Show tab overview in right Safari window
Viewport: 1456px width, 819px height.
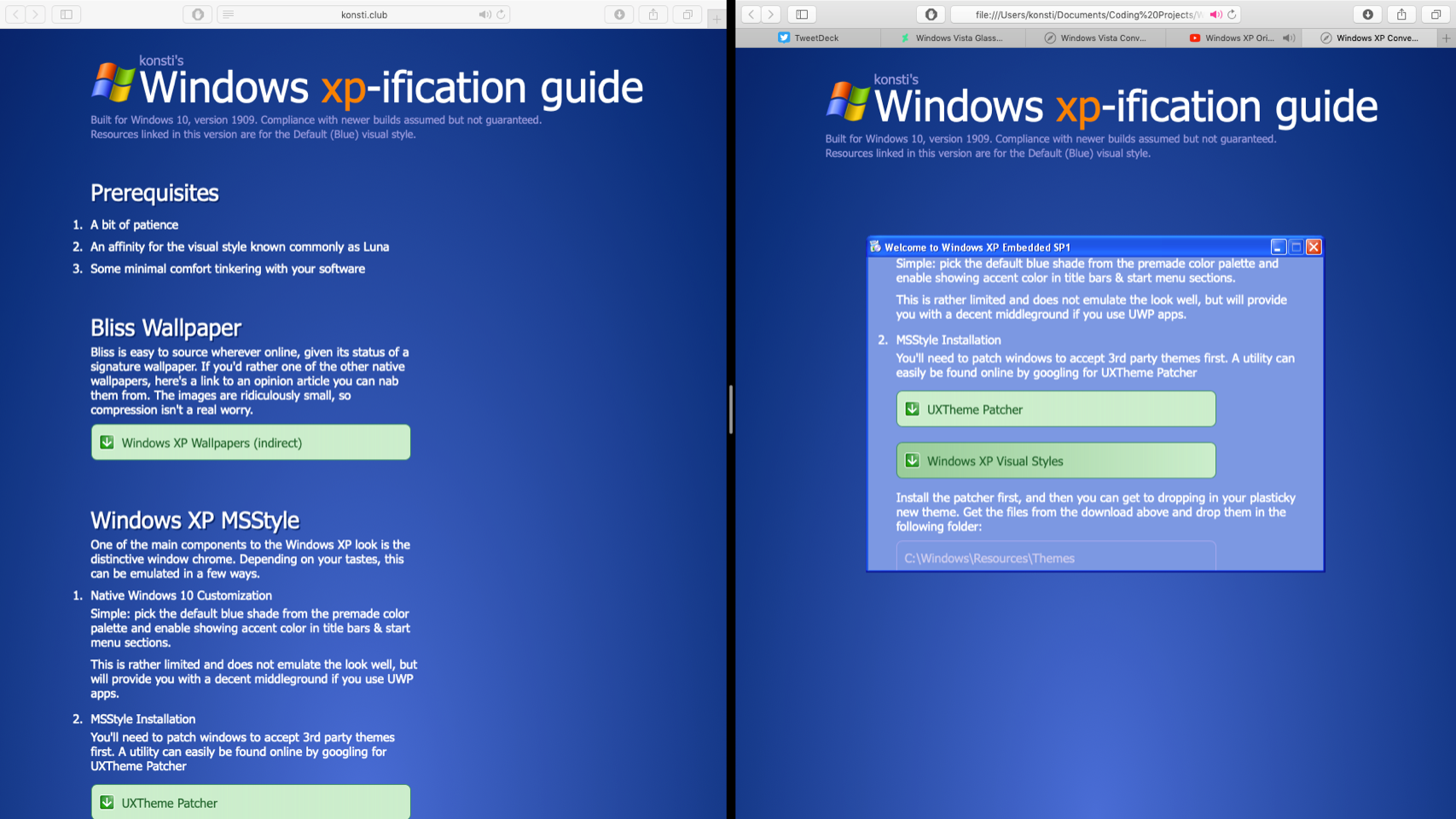(1436, 15)
